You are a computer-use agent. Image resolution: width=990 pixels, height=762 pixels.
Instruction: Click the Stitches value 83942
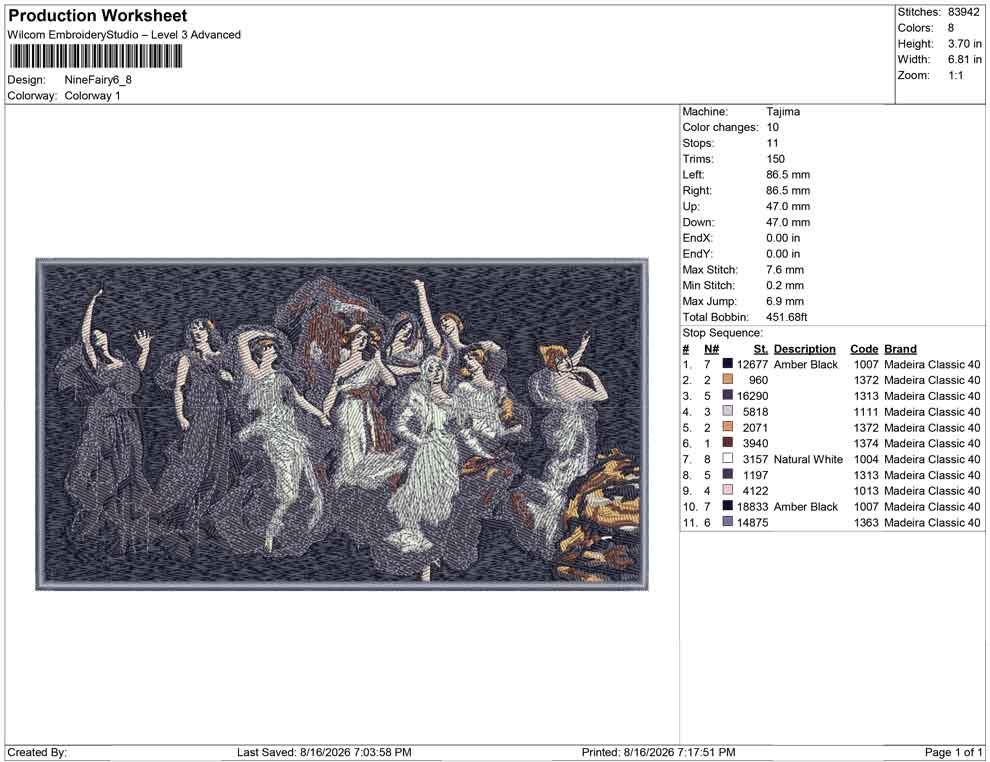click(963, 12)
